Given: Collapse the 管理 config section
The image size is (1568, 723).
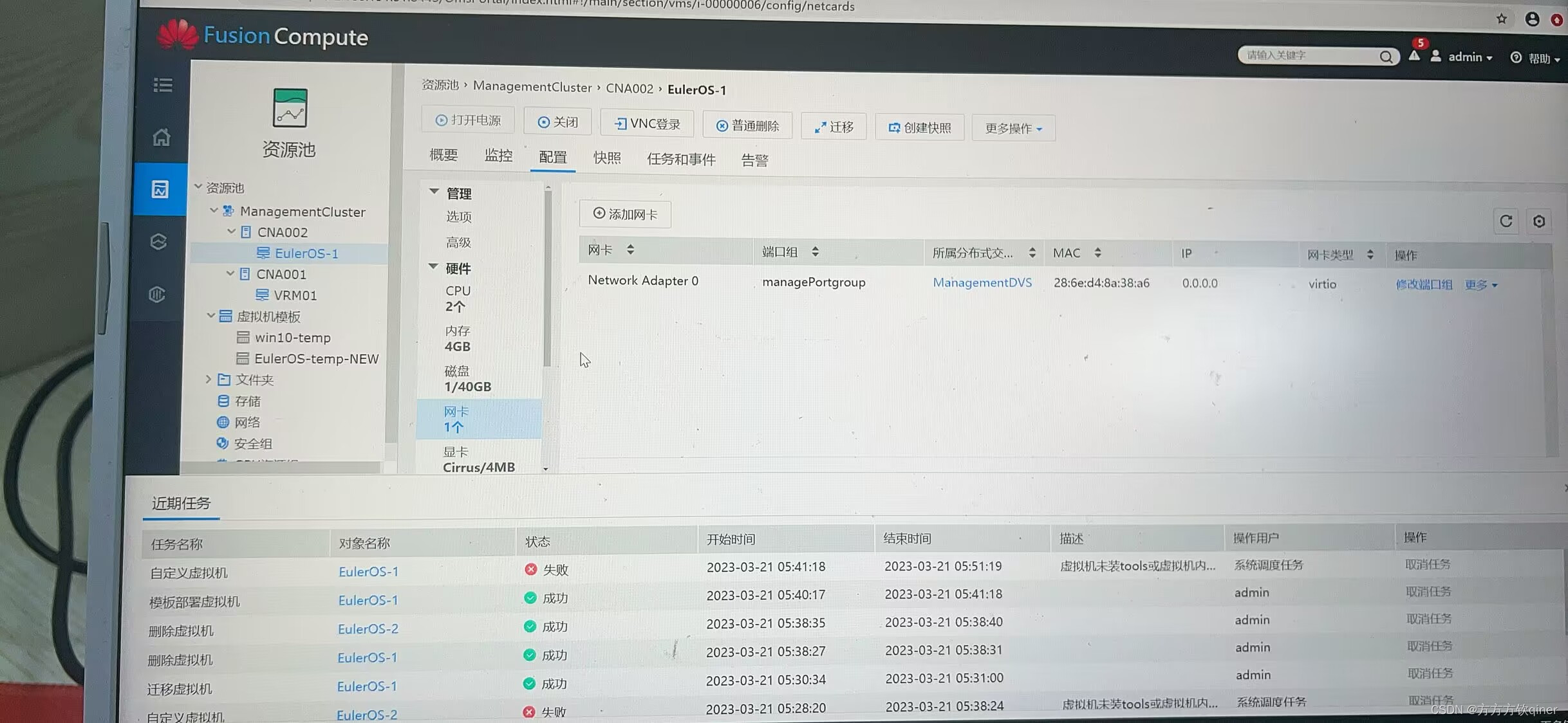Looking at the screenshot, I should click(434, 191).
